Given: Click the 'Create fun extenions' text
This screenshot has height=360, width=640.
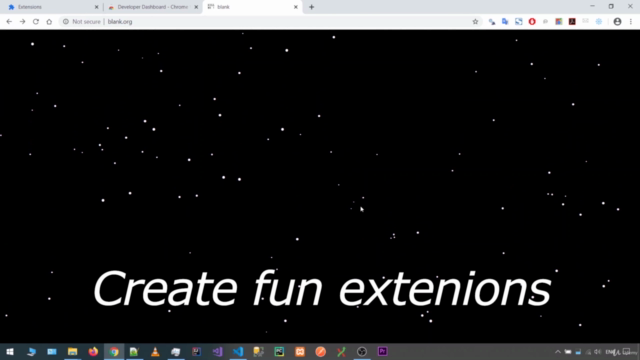Looking at the screenshot, I should (x=322, y=289).
